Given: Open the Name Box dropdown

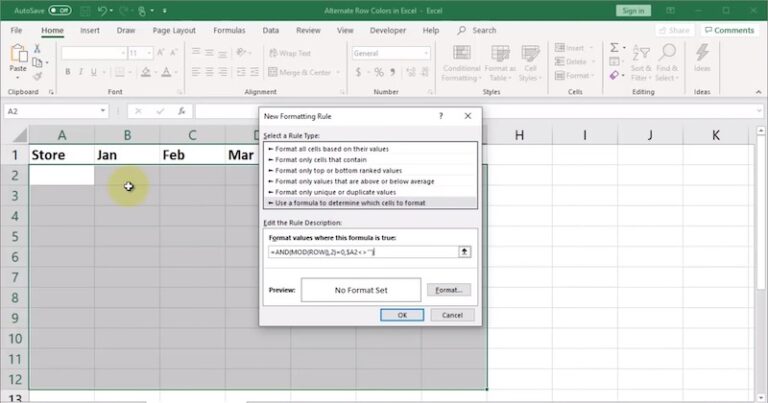Looking at the screenshot, I should [103, 111].
